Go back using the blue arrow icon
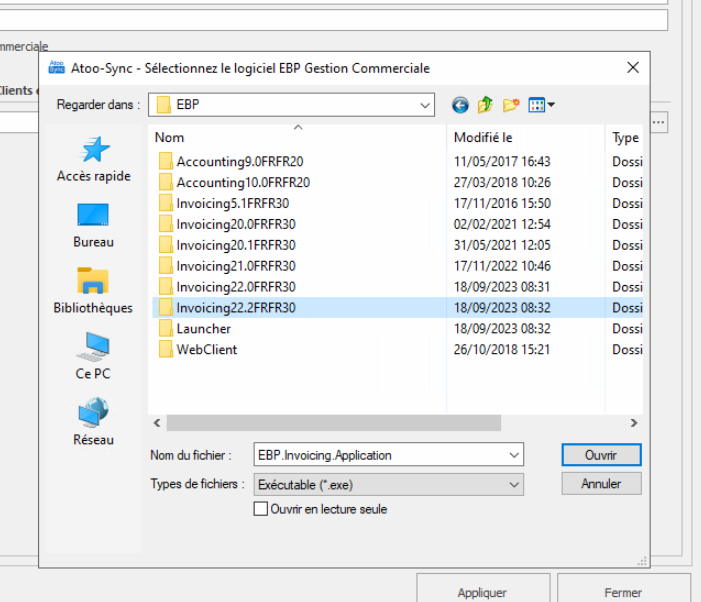This screenshot has height=602, width=701. 460,105
